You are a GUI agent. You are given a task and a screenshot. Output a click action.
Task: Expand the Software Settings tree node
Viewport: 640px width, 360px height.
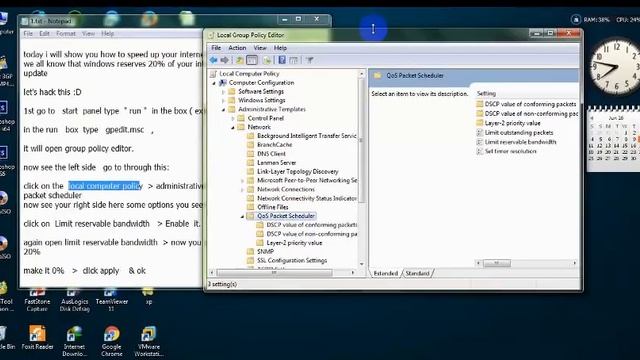pyautogui.click(x=223, y=92)
